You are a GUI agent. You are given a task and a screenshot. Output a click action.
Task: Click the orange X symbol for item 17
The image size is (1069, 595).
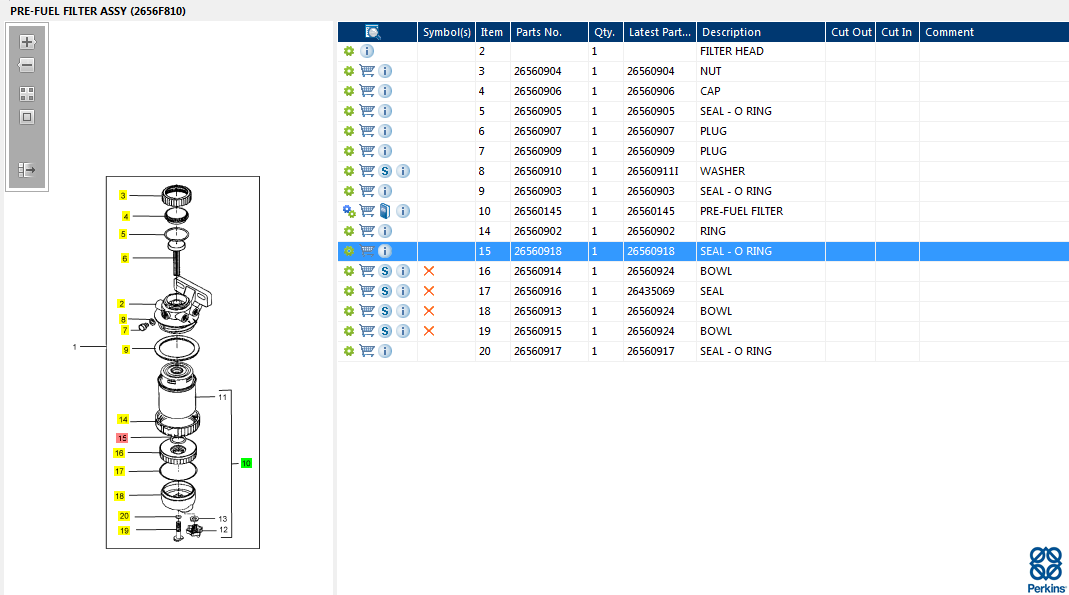429,291
